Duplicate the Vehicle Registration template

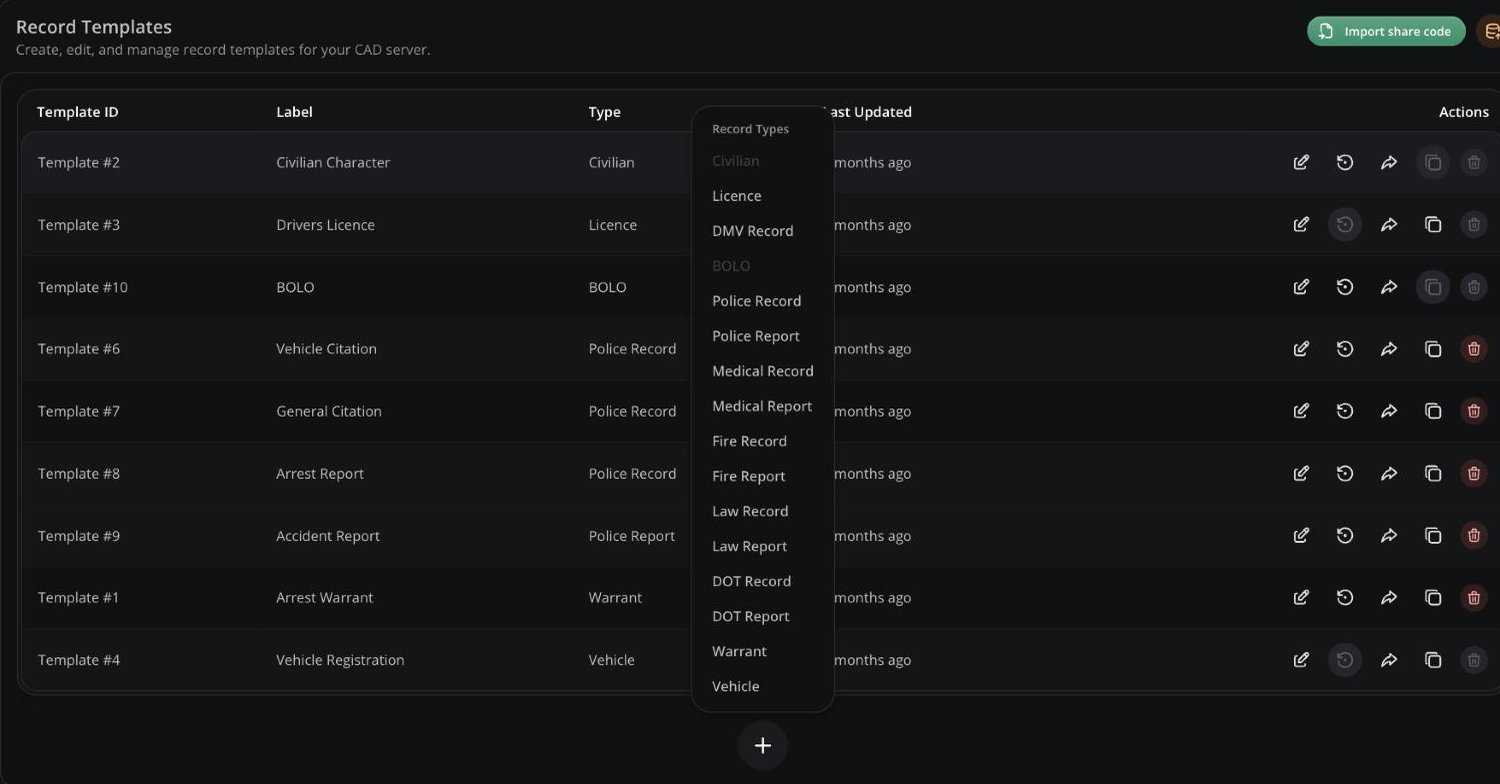(1433, 660)
